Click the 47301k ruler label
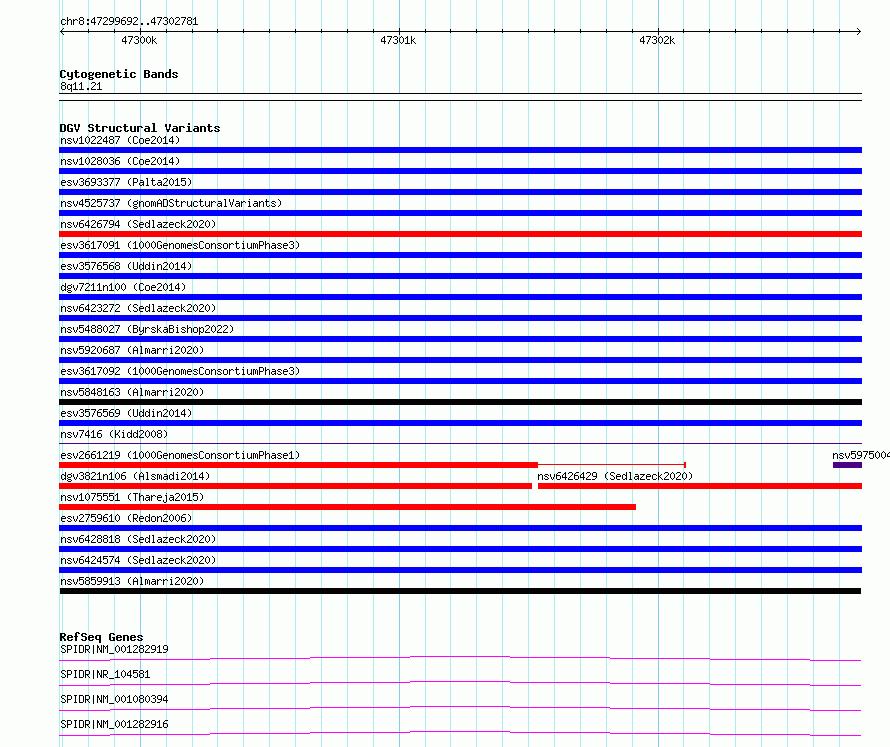Viewport: 890px width, 747px height. 398,40
